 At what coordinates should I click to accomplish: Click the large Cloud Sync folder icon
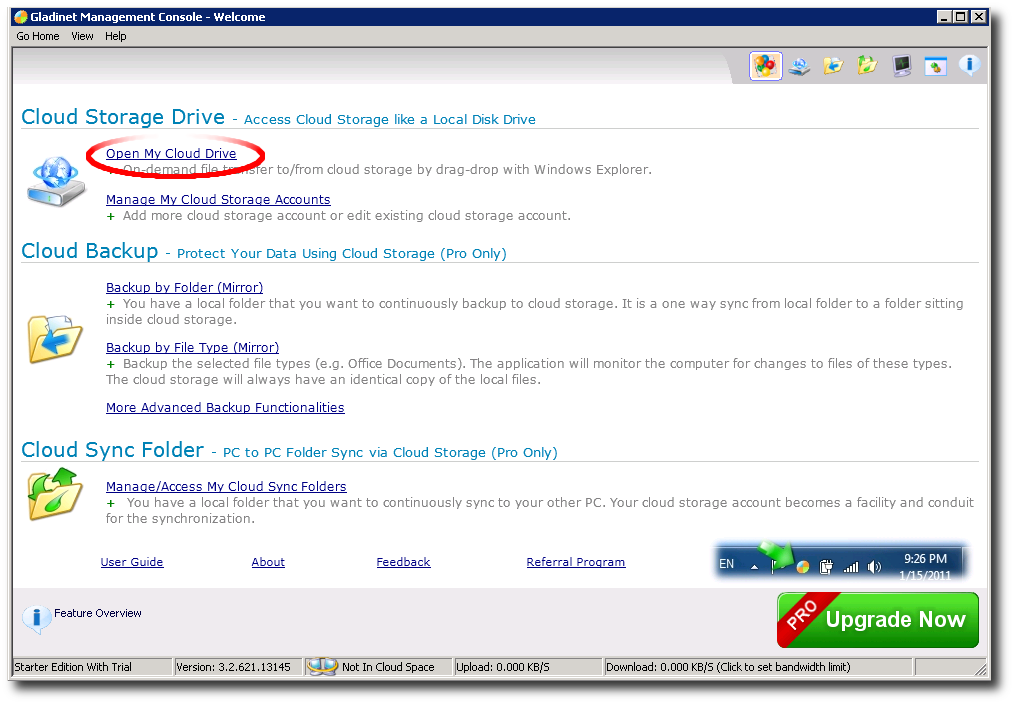point(55,495)
